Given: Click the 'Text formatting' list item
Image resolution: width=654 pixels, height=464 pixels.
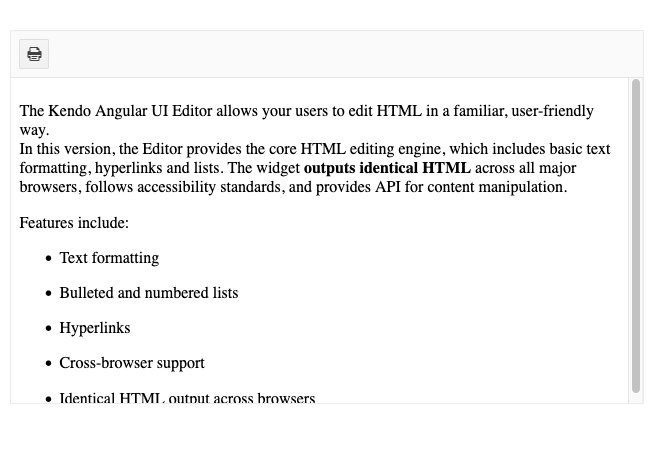Looking at the screenshot, I should (x=109, y=258).
